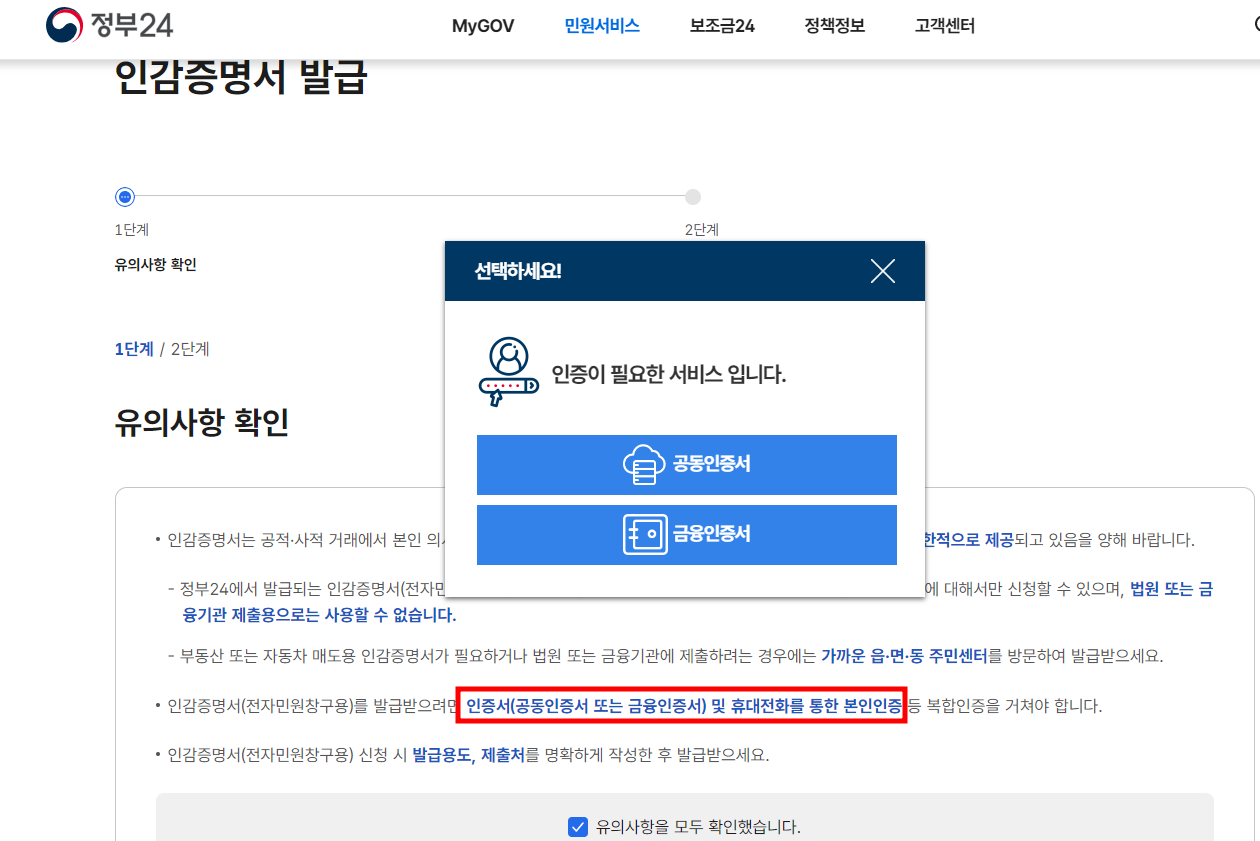Click the 인감증명서 발급 page heading

tap(241, 77)
